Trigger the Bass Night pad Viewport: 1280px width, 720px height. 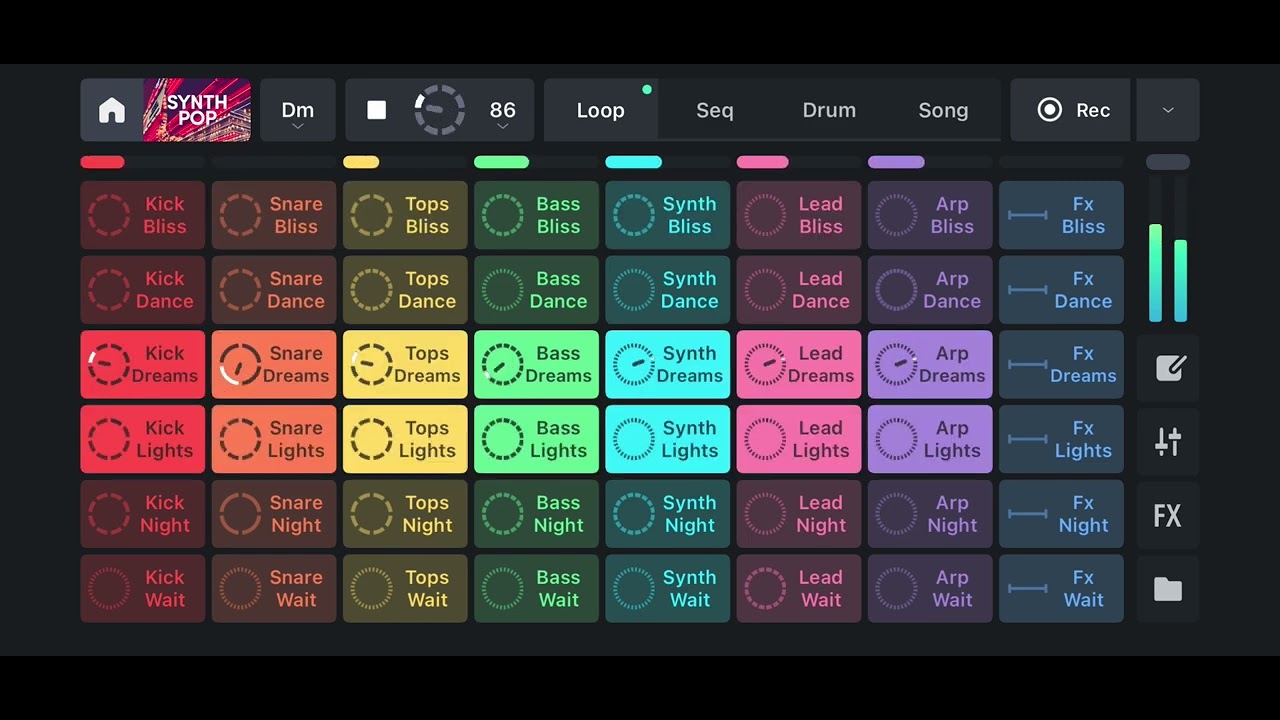(x=536, y=514)
